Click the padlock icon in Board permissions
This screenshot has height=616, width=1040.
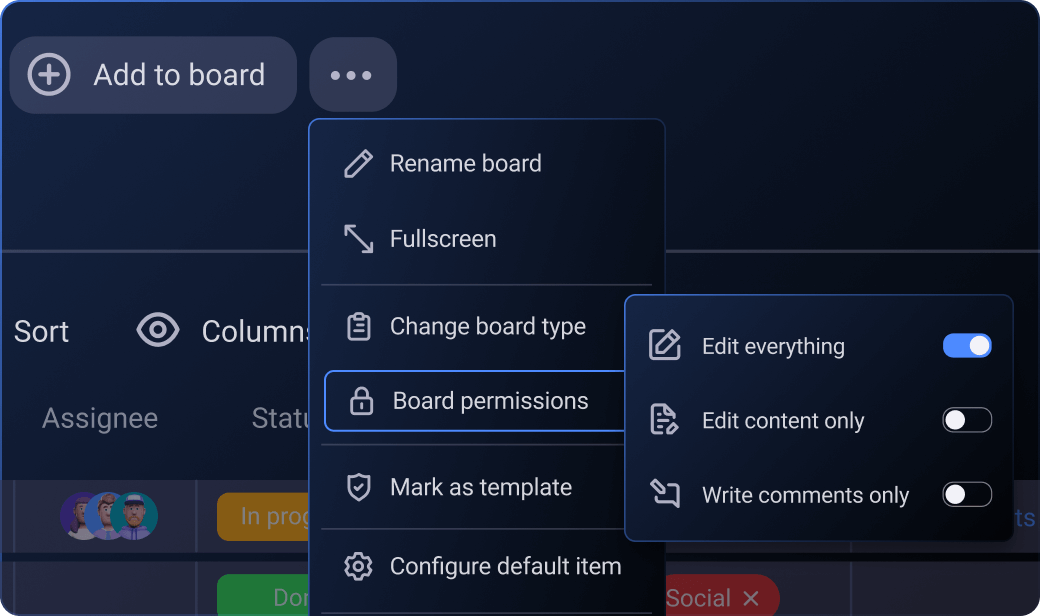(361, 401)
